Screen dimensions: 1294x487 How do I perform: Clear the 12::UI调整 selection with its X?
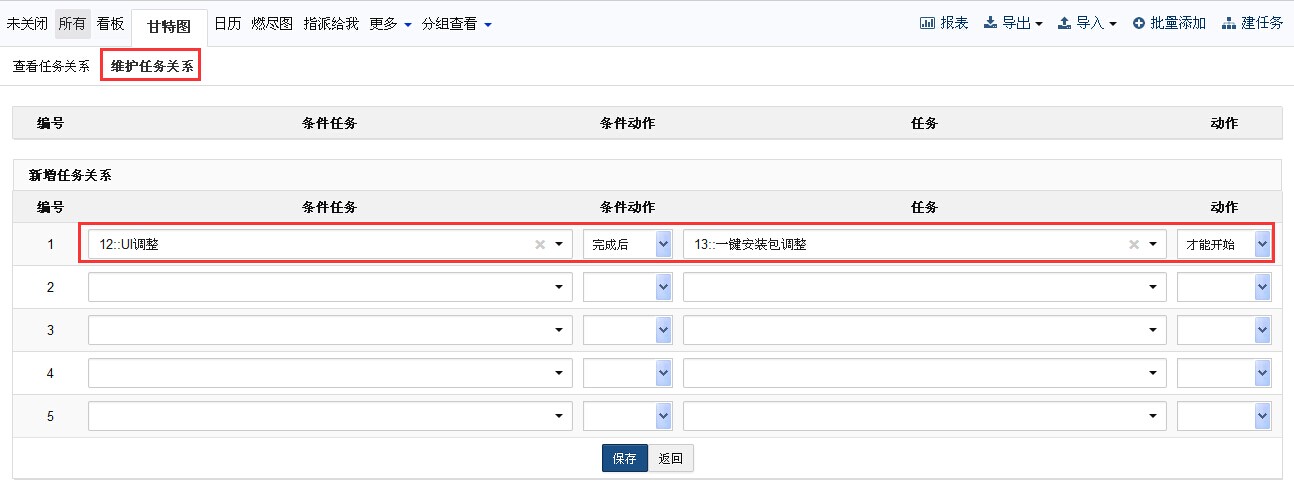point(540,244)
